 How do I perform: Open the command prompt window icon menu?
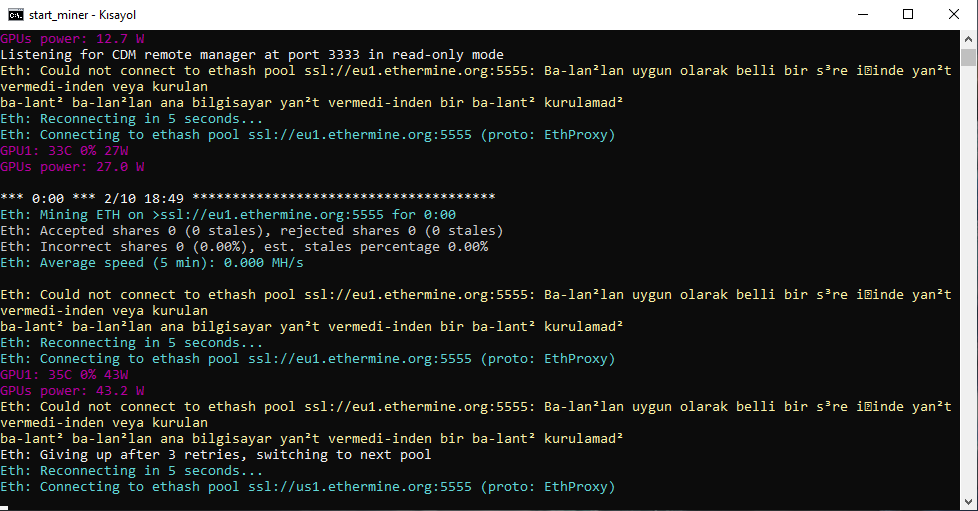point(16,14)
